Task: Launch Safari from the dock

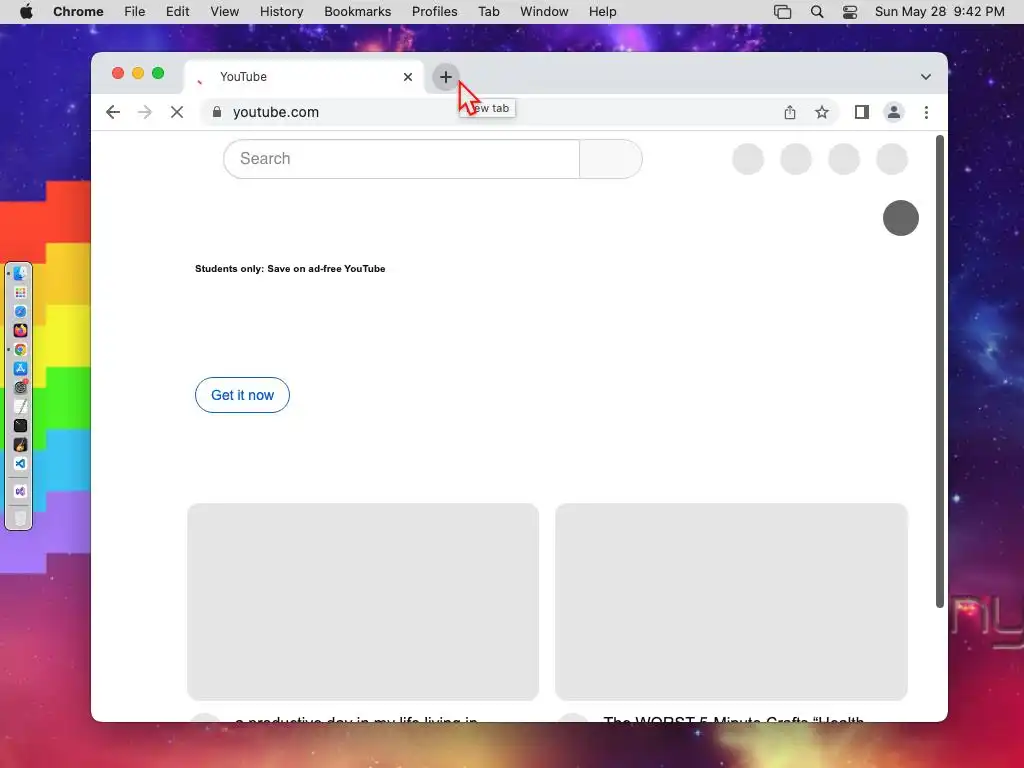Action: [20, 312]
